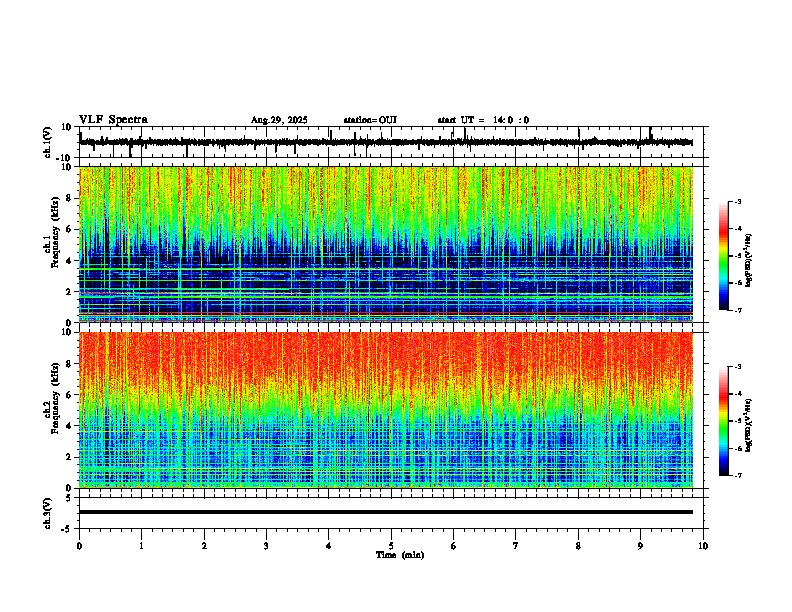The height and width of the screenshot is (612, 792).
Task: Click the "start UT = 14:0 :0" text
Action: [483, 120]
